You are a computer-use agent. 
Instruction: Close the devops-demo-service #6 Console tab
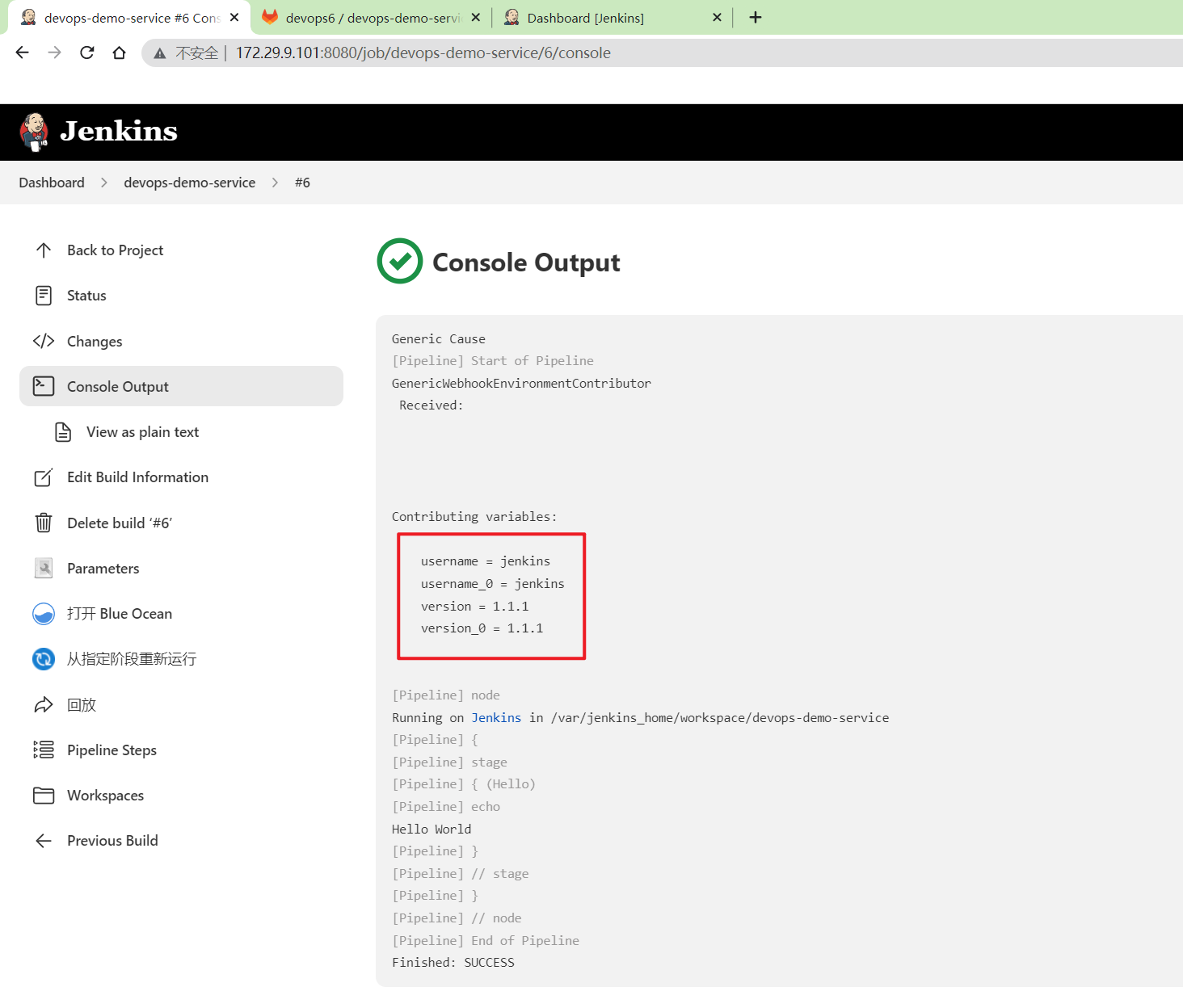234,17
